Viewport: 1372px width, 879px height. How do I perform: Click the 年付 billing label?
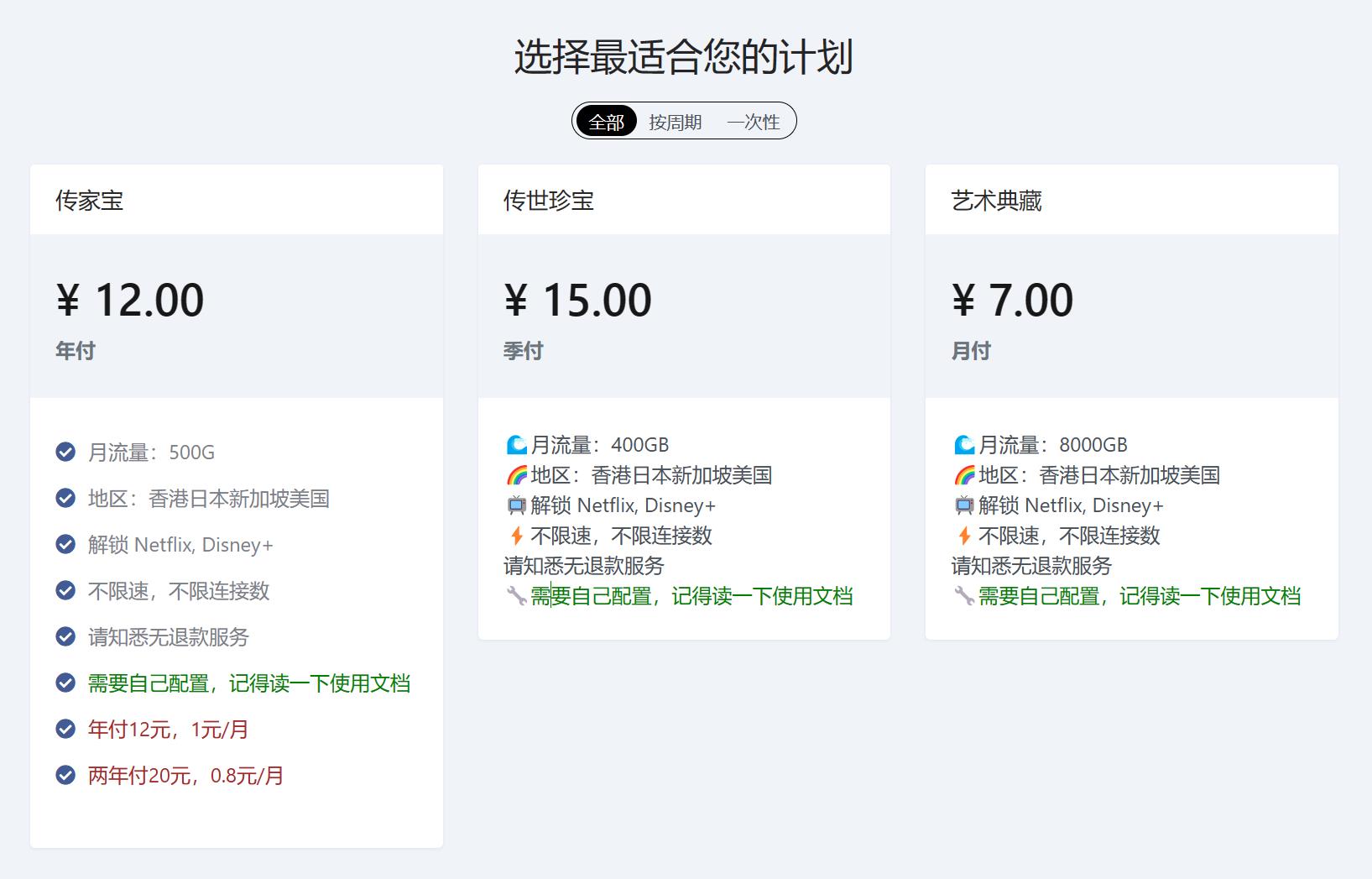(x=76, y=351)
